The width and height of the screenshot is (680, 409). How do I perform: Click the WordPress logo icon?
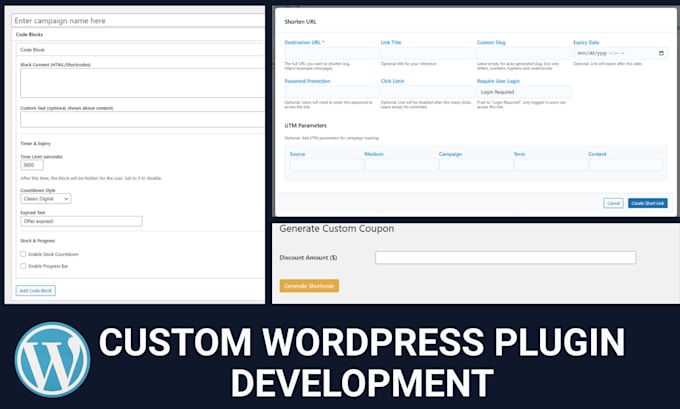tap(52, 360)
